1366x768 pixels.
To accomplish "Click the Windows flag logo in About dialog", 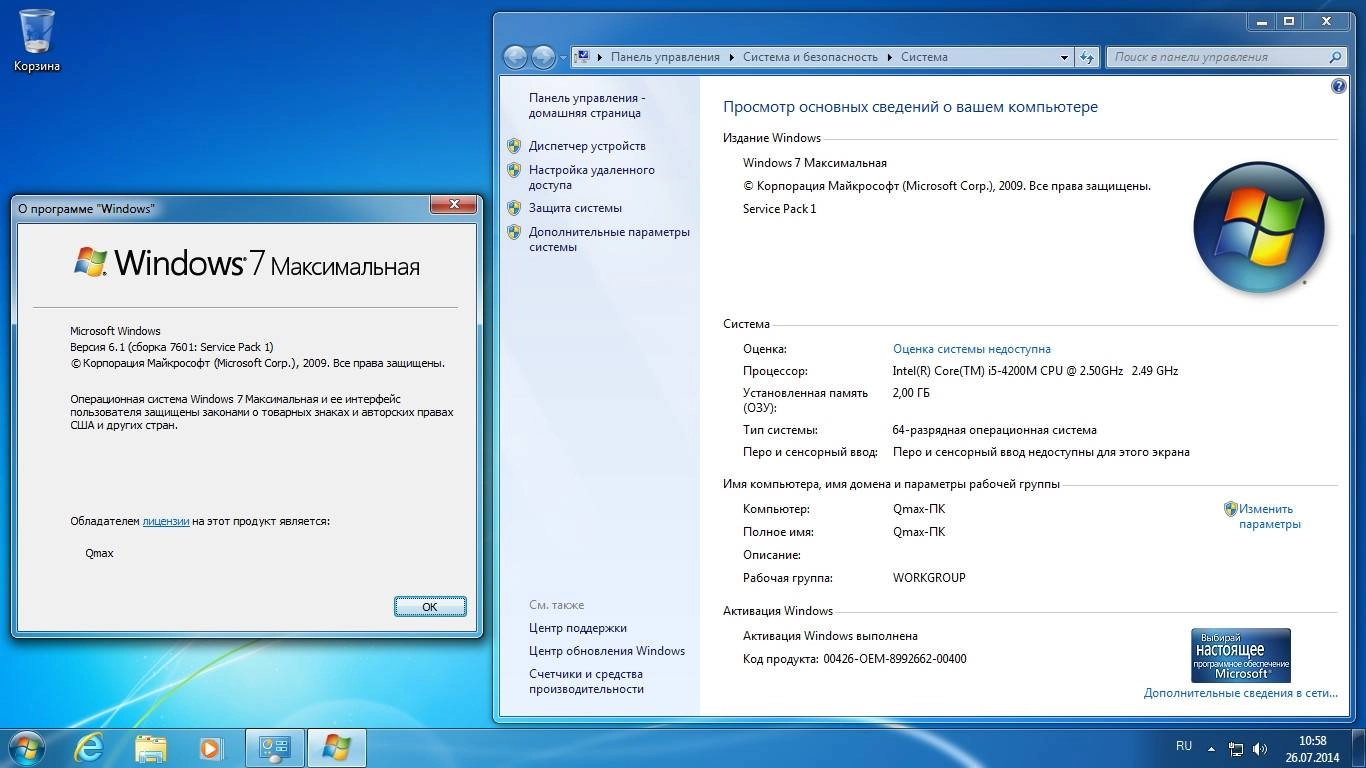I will point(90,262).
